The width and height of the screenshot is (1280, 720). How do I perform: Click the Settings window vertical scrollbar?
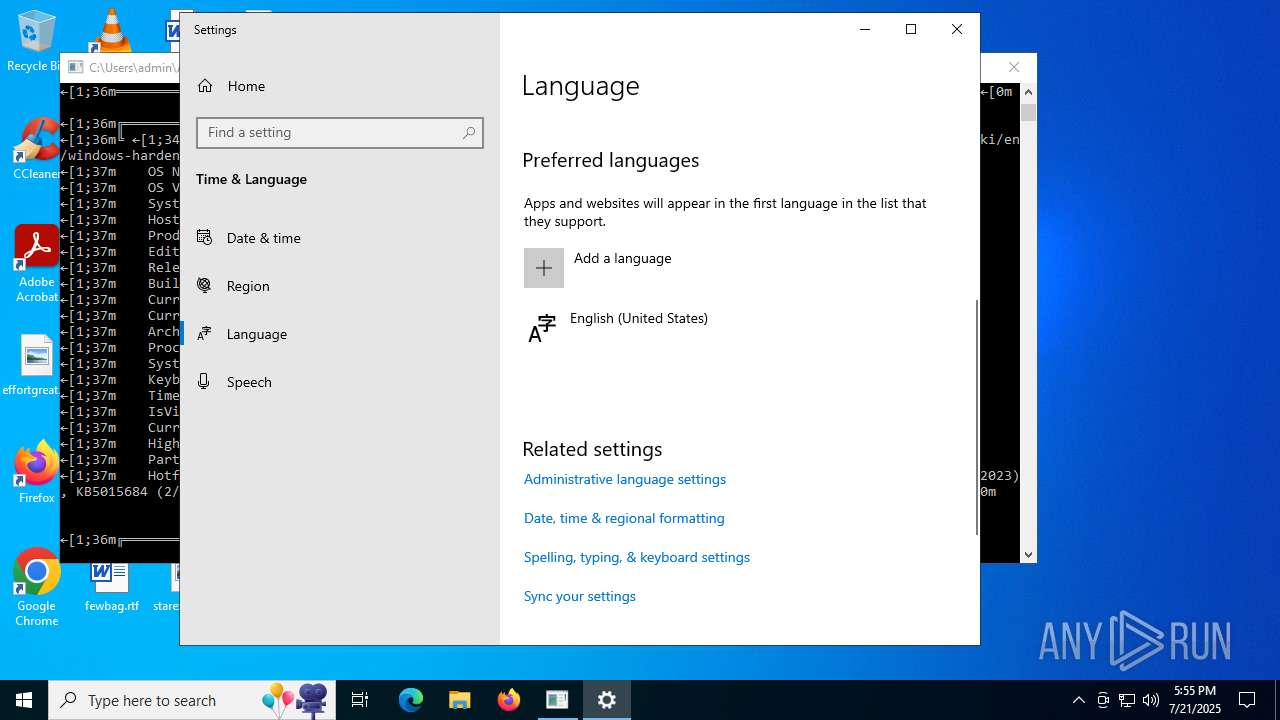pyautogui.click(x=976, y=417)
